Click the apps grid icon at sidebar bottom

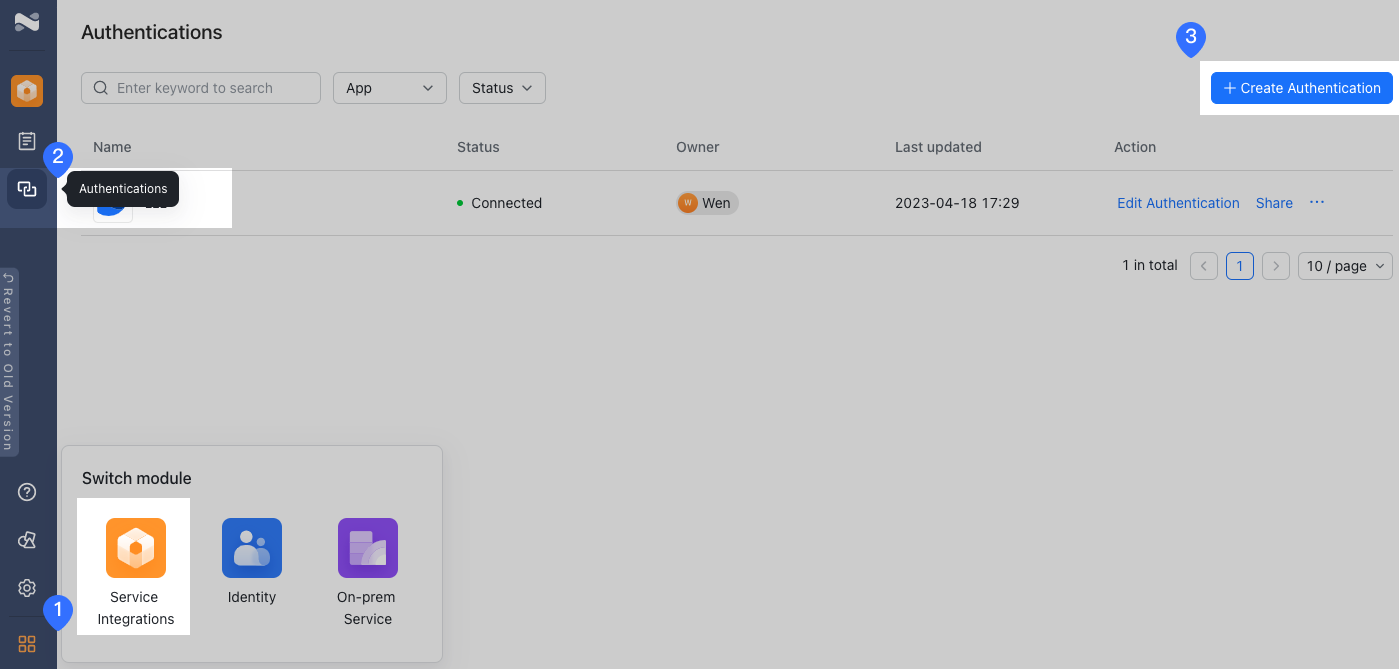tap(26, 643)
